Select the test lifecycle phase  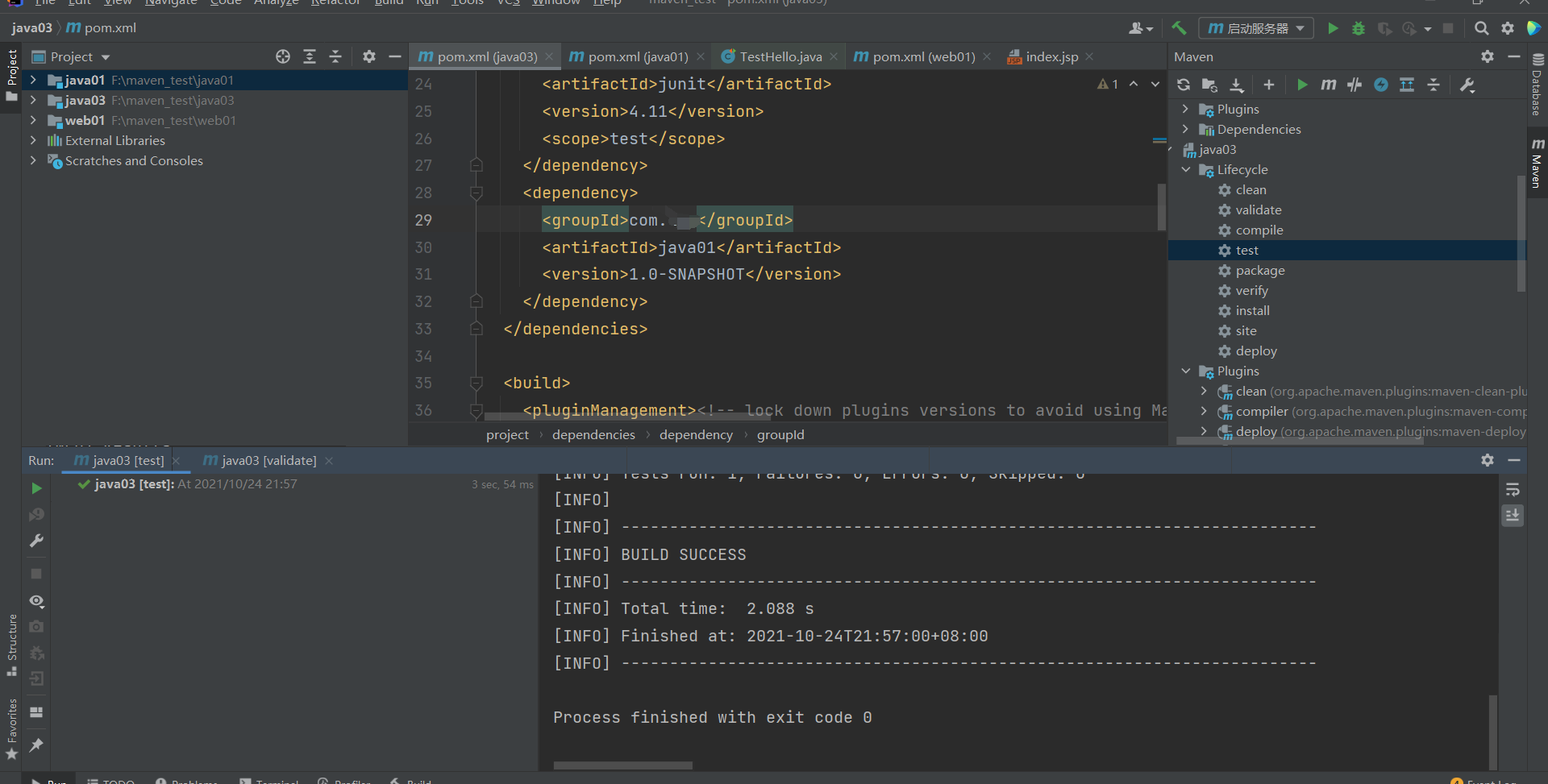coord(1246,250)
